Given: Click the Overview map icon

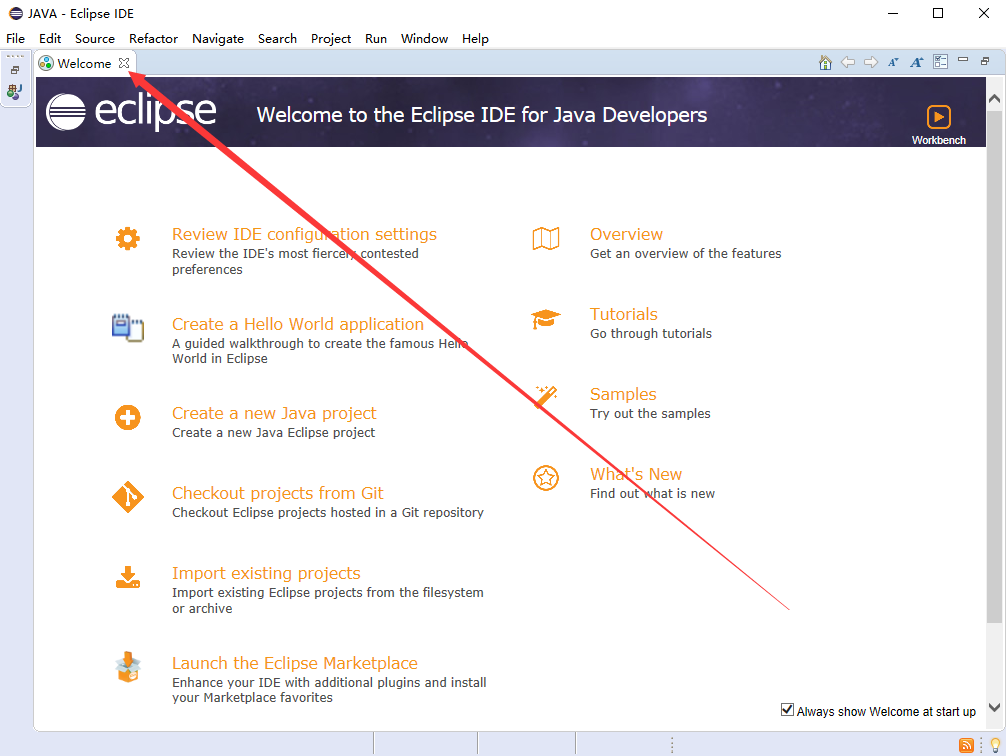Looking at the screenshot, I should (546, 238).
